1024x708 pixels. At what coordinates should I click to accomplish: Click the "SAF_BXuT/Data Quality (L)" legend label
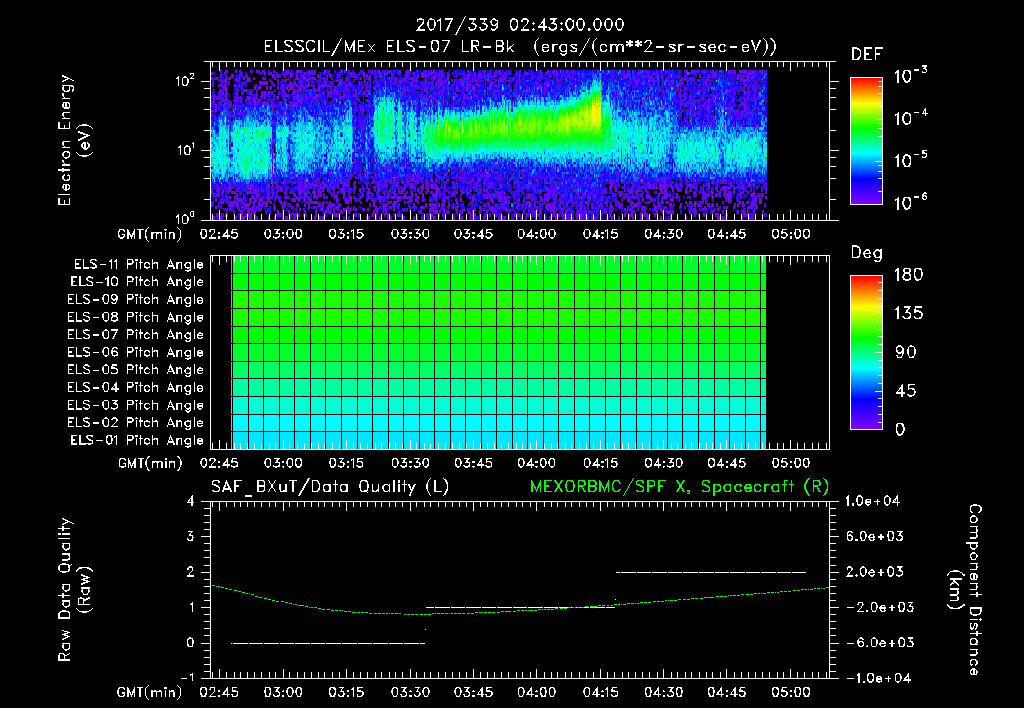[x=330, y=487]
